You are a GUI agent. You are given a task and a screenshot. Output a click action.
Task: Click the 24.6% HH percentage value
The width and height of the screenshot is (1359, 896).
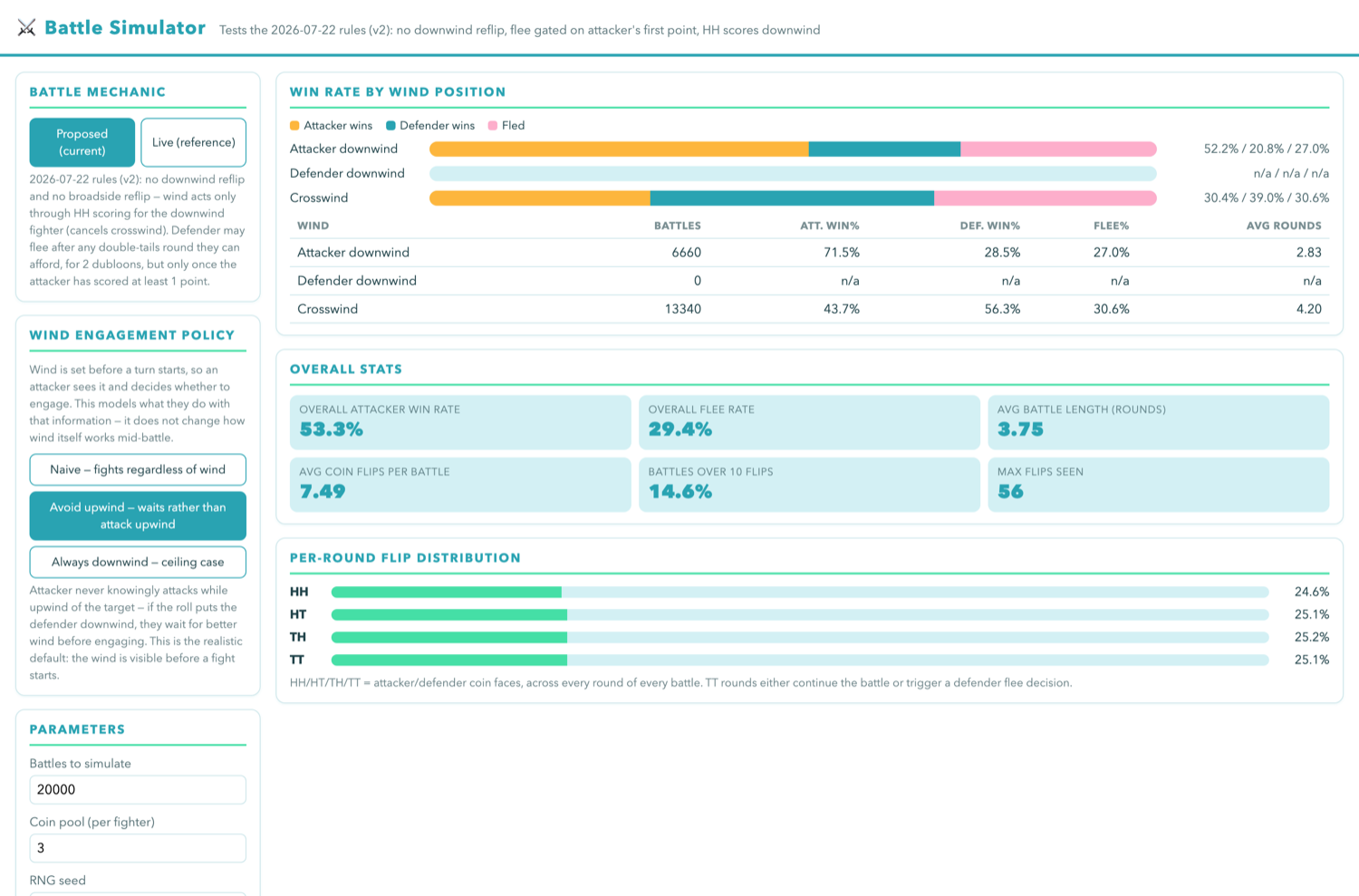click(x=1312, y=592)
